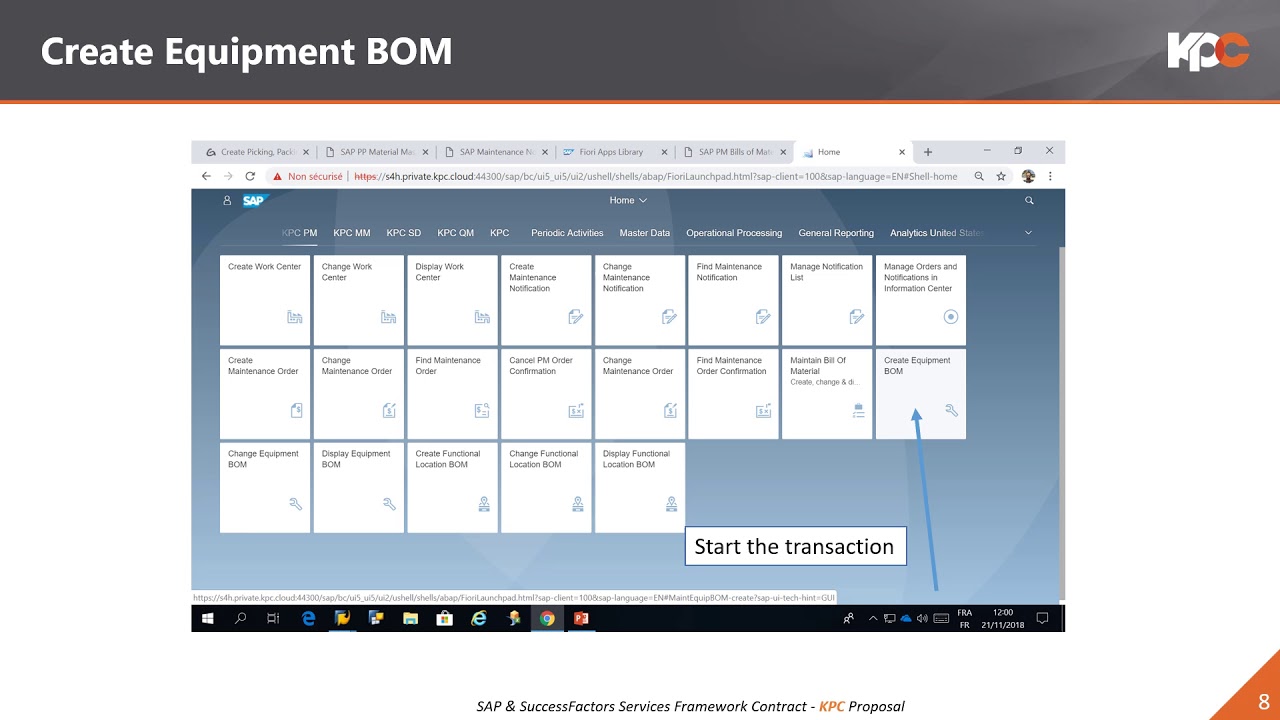Switch to Fiori Apps Library browser tab

(x=615, y=152)
